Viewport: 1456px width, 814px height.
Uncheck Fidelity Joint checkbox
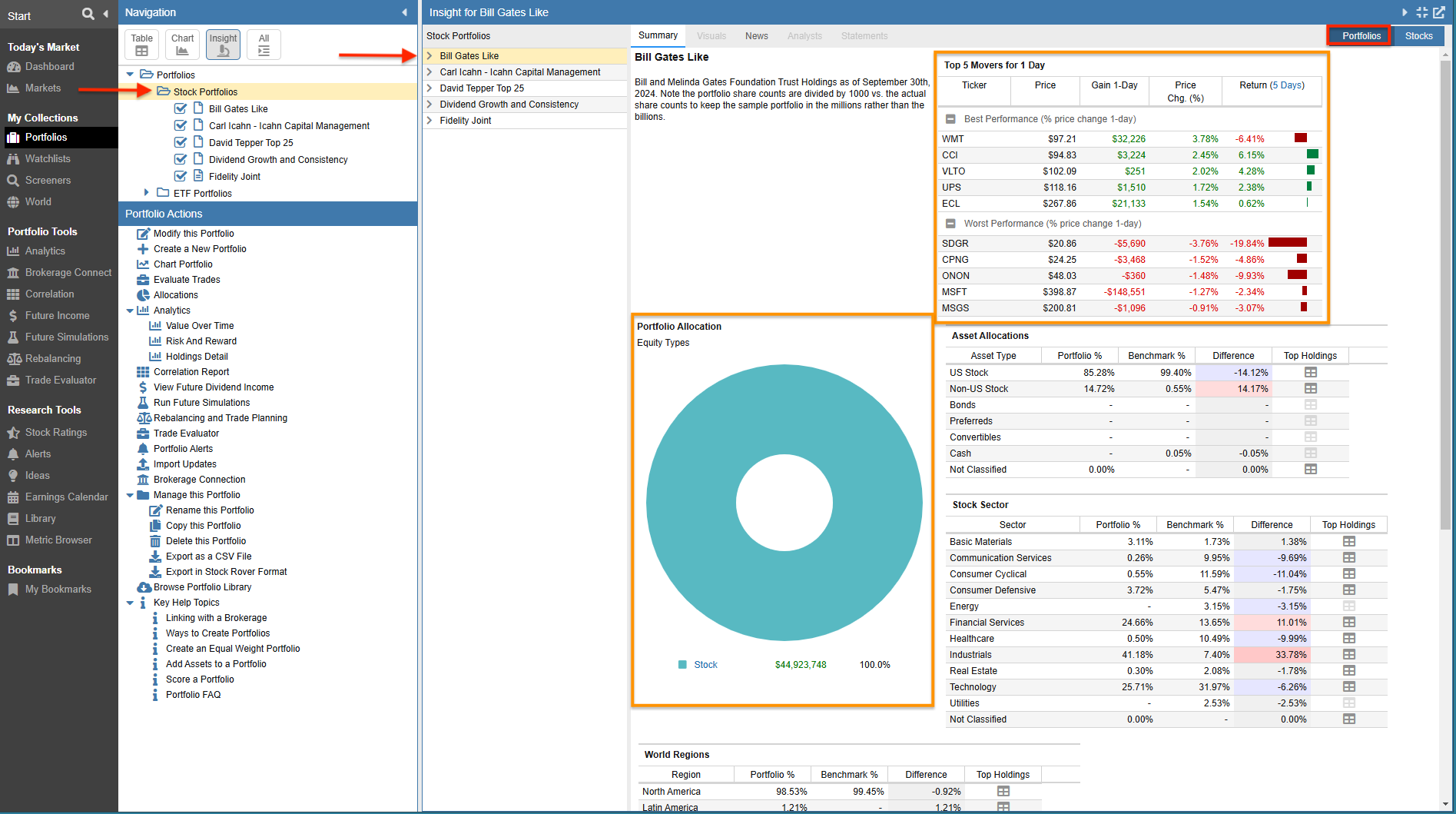tap(181, 176)
